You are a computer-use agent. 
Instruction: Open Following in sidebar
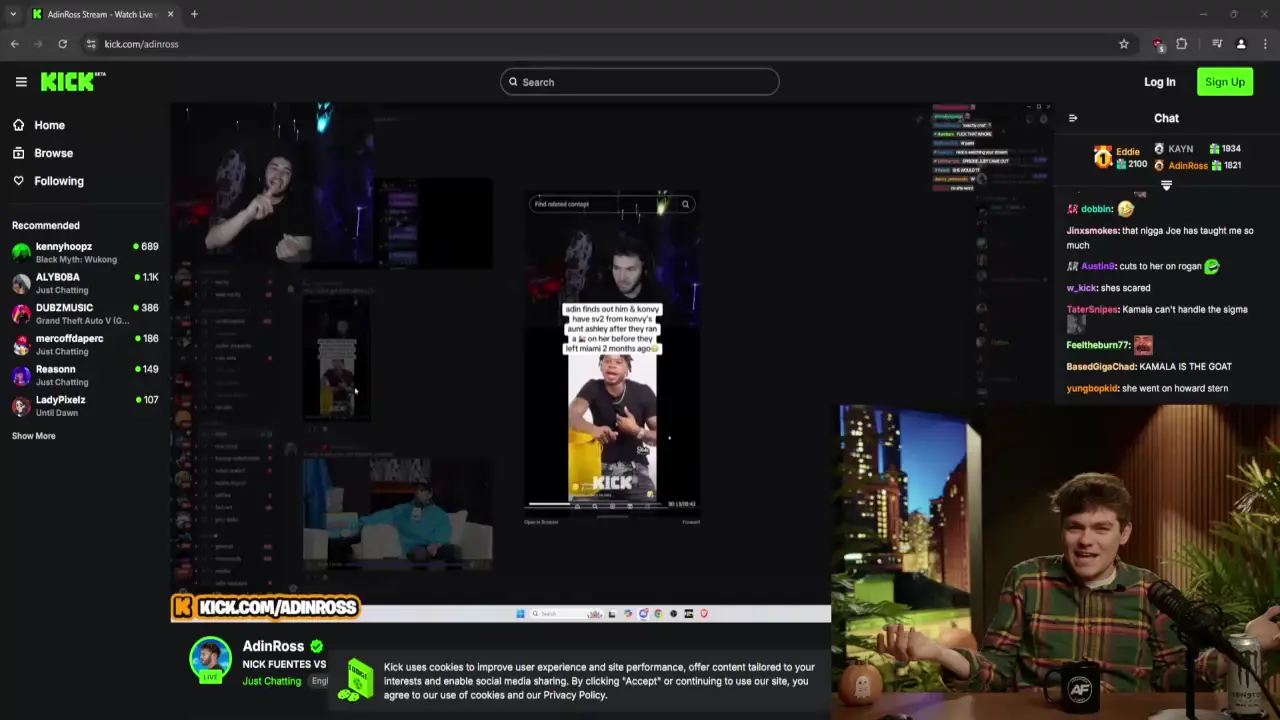coord(58,181)
